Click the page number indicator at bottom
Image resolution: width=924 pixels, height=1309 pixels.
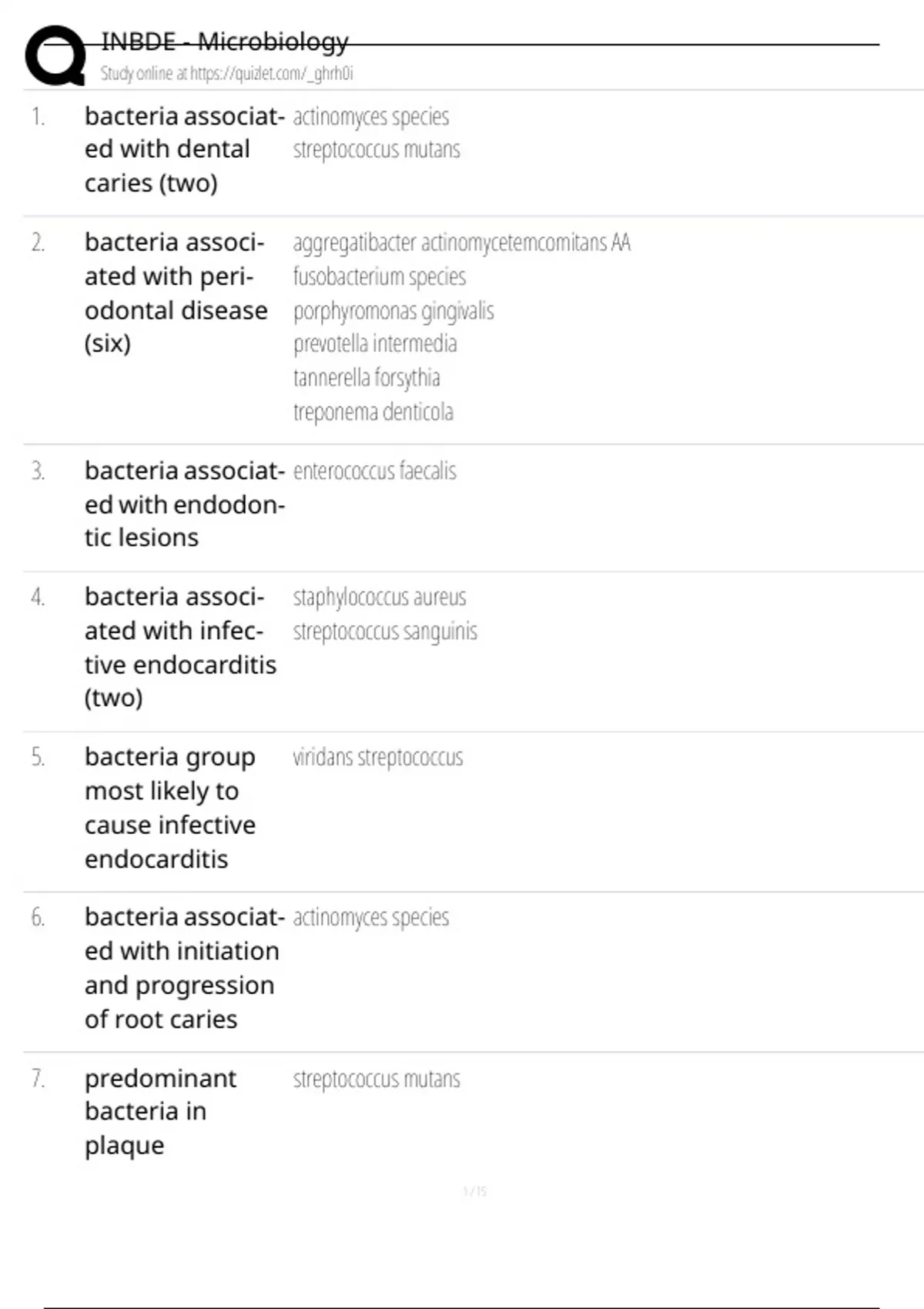[474, 1192]
